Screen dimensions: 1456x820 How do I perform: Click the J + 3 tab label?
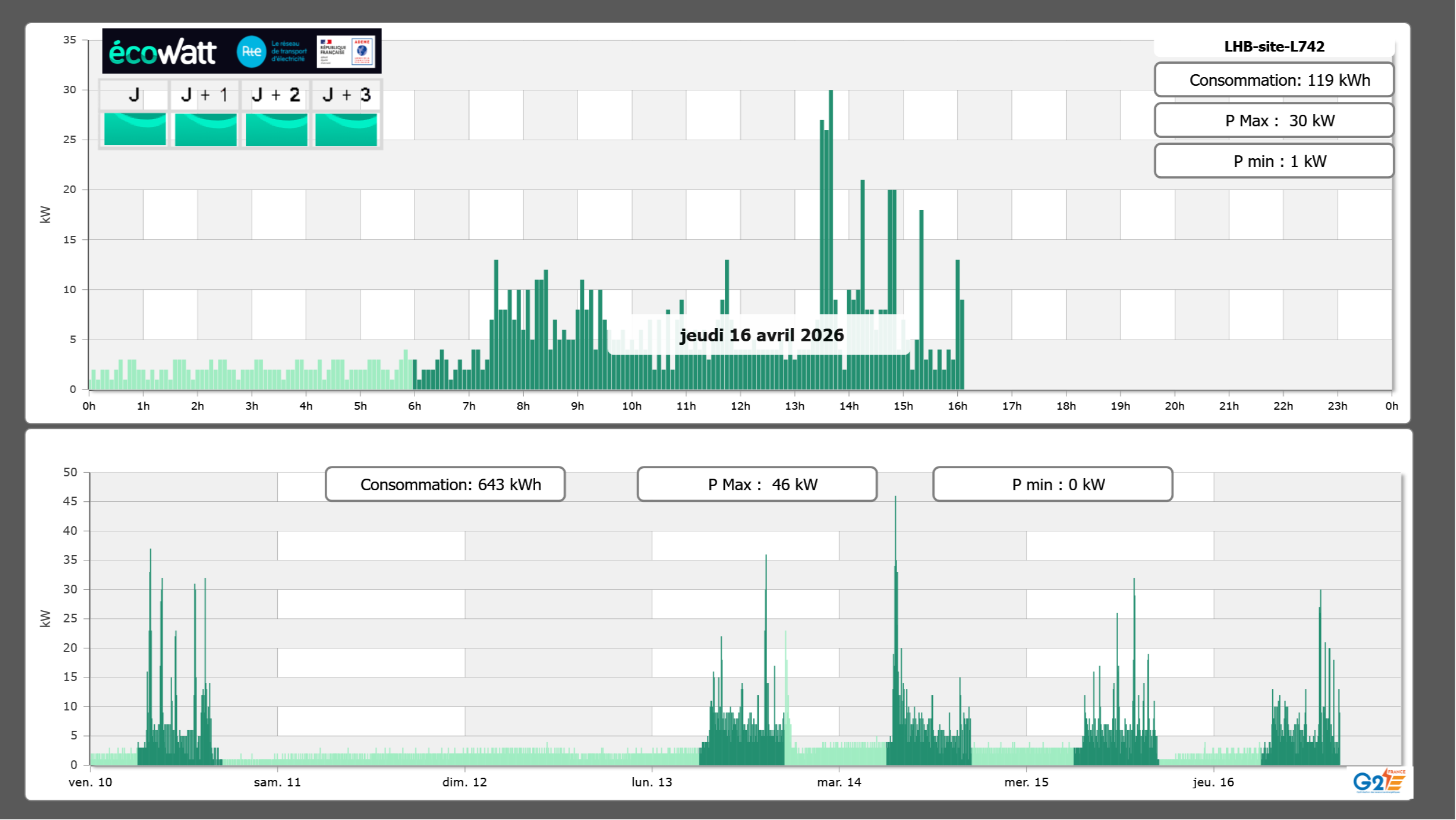346,95
